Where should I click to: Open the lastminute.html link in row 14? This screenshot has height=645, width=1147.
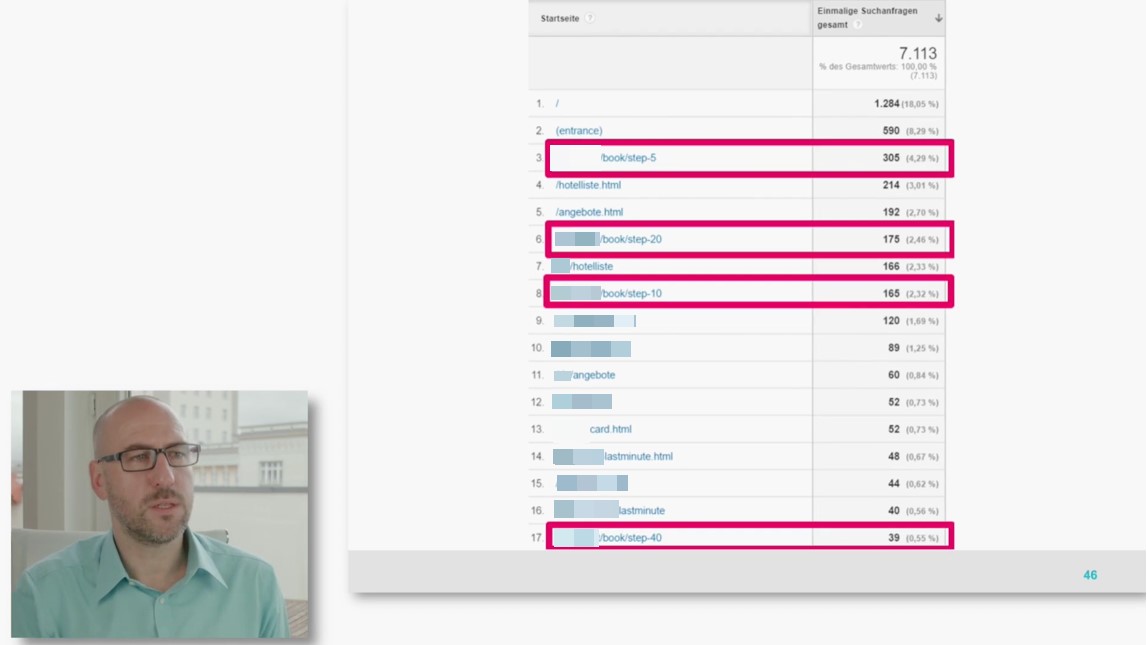click(x=638, y=456)
